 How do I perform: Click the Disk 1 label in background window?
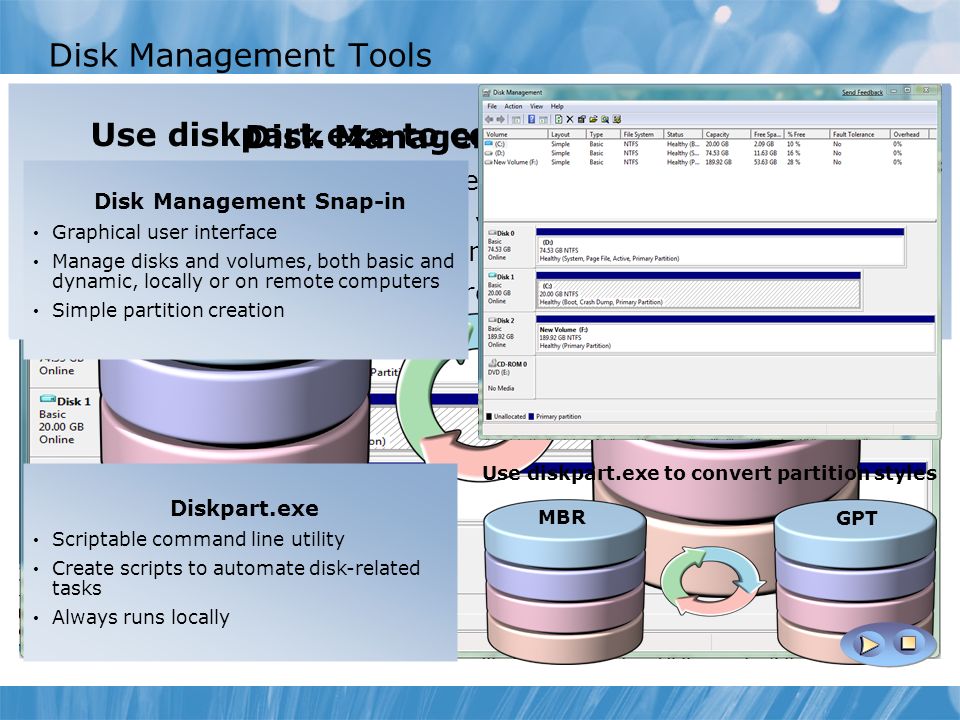click(73, 402)
